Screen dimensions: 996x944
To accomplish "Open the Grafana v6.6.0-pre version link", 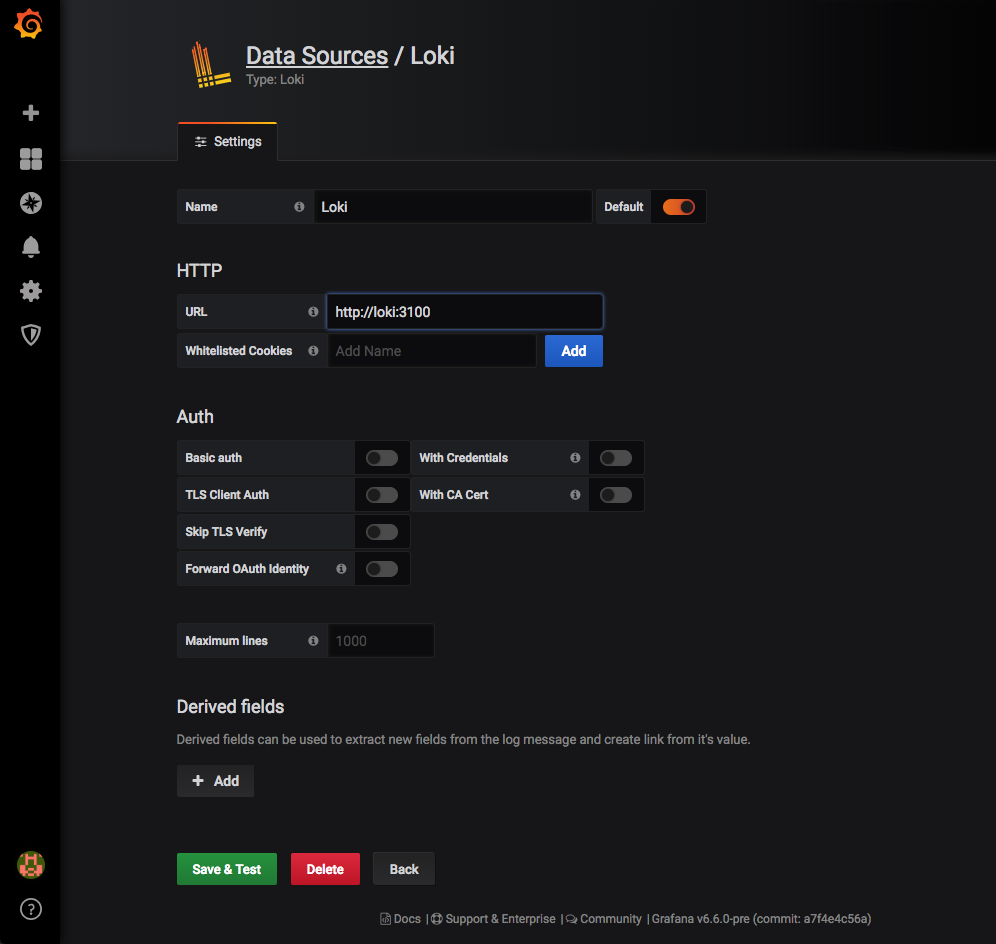I will pyautogui.click(x=761, y=919).
